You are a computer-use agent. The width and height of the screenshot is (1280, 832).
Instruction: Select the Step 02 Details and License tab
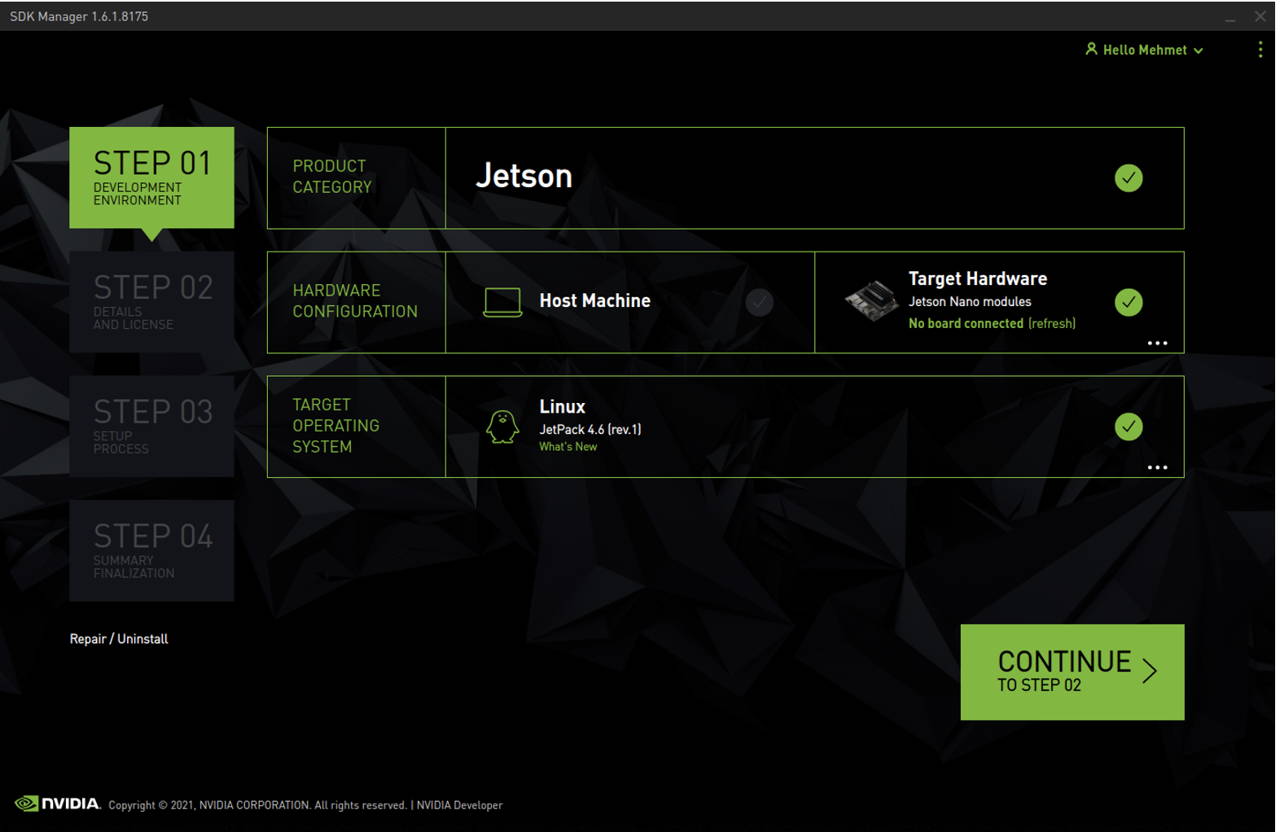click(152, 302)
